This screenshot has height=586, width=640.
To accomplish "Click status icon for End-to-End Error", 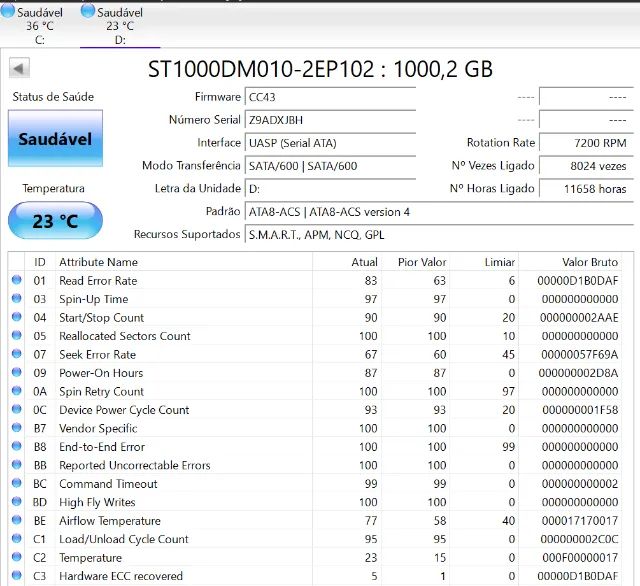I will click(17, 446).
